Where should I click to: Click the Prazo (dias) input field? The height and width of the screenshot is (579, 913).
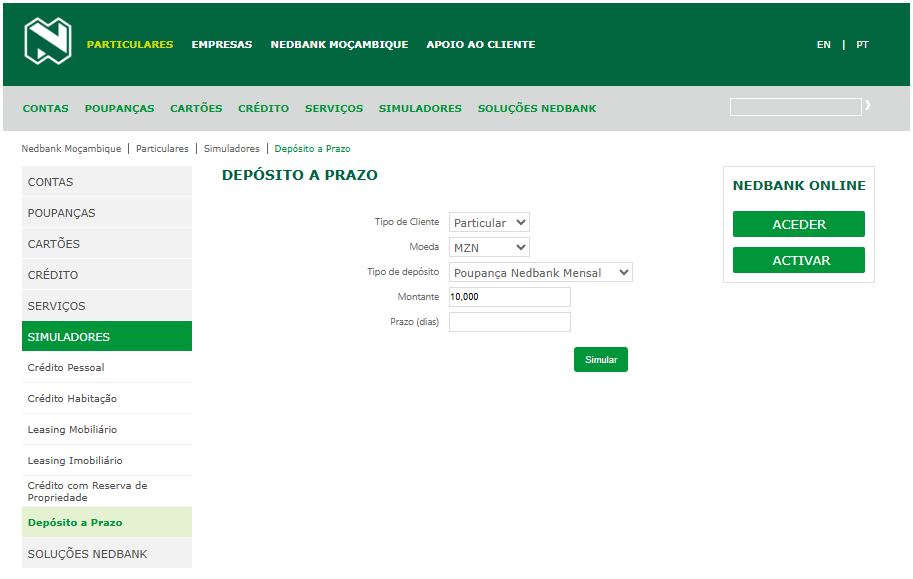tap(509, 322)
